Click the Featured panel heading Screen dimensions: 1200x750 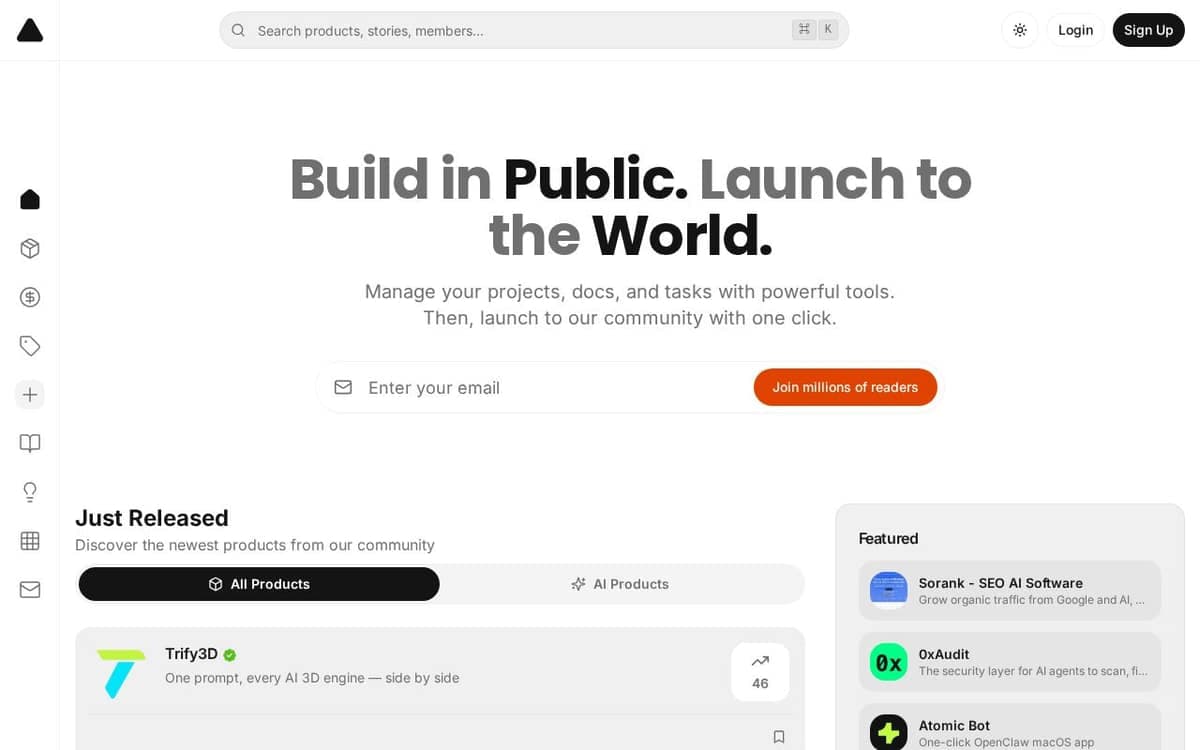888,538
